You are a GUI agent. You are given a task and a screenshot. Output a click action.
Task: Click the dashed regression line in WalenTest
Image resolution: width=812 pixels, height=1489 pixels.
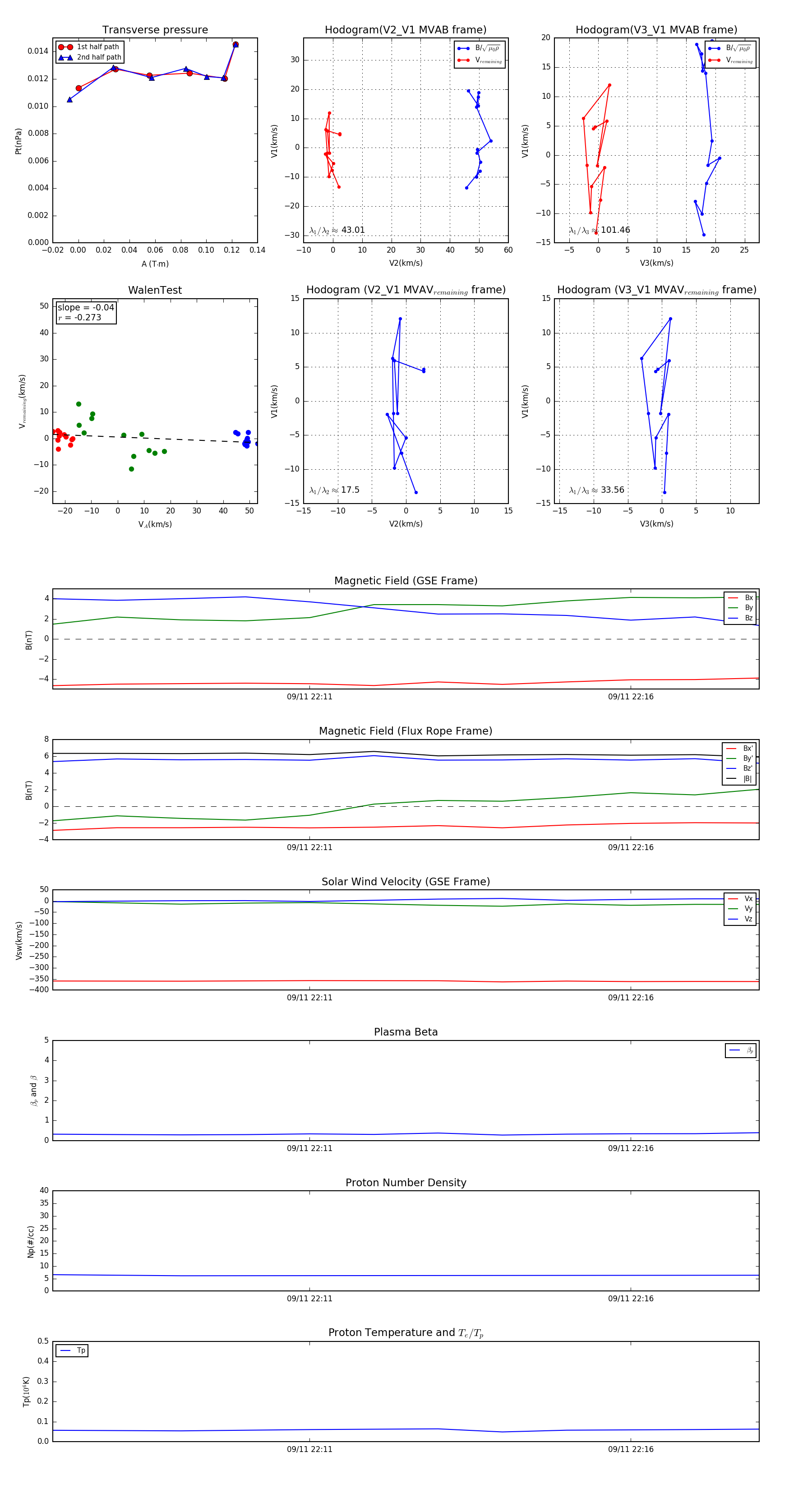[155, 438]
